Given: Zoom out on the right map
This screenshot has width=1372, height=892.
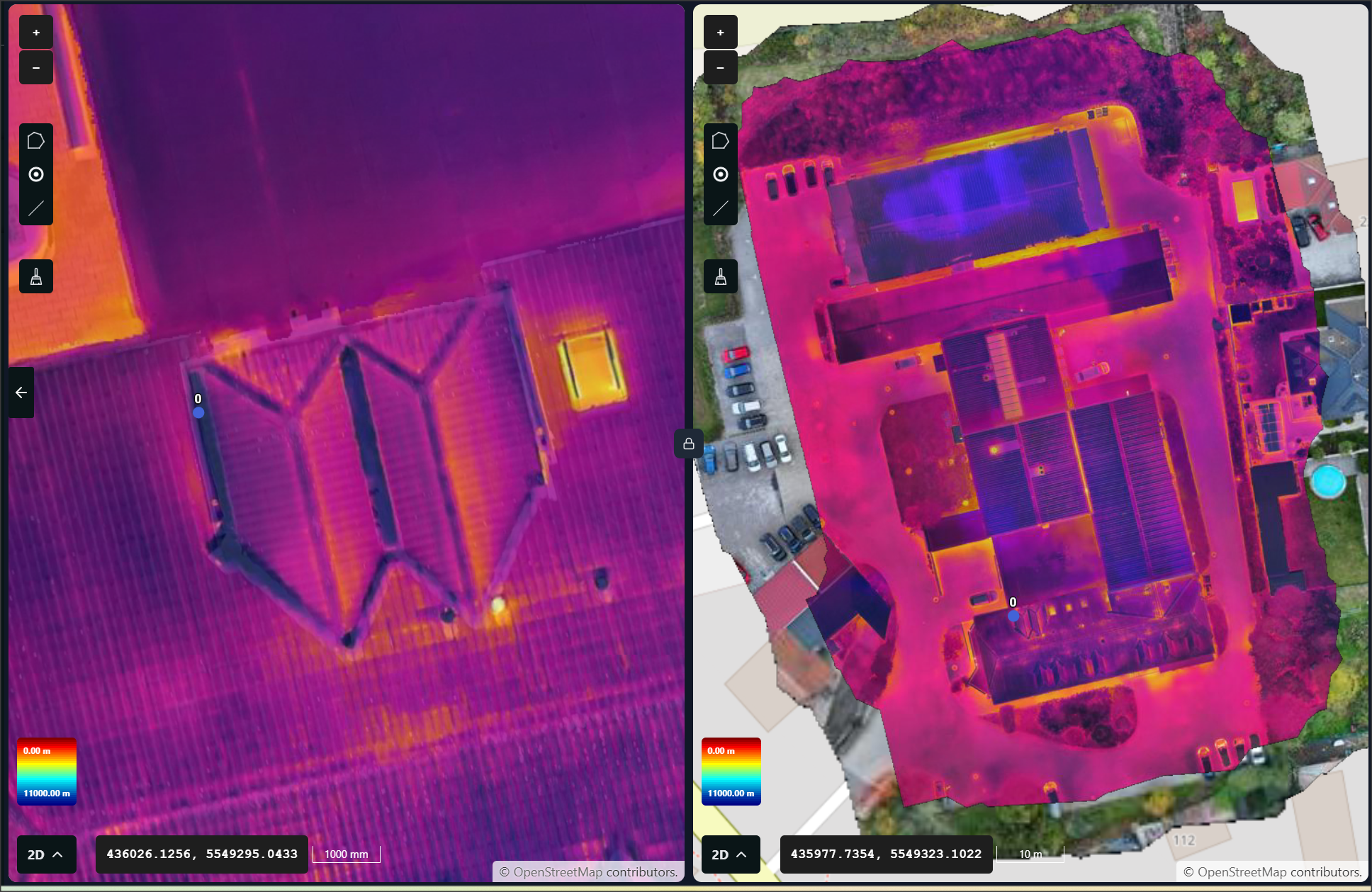Looking at the screenshot, I should (x=721, y=68).
